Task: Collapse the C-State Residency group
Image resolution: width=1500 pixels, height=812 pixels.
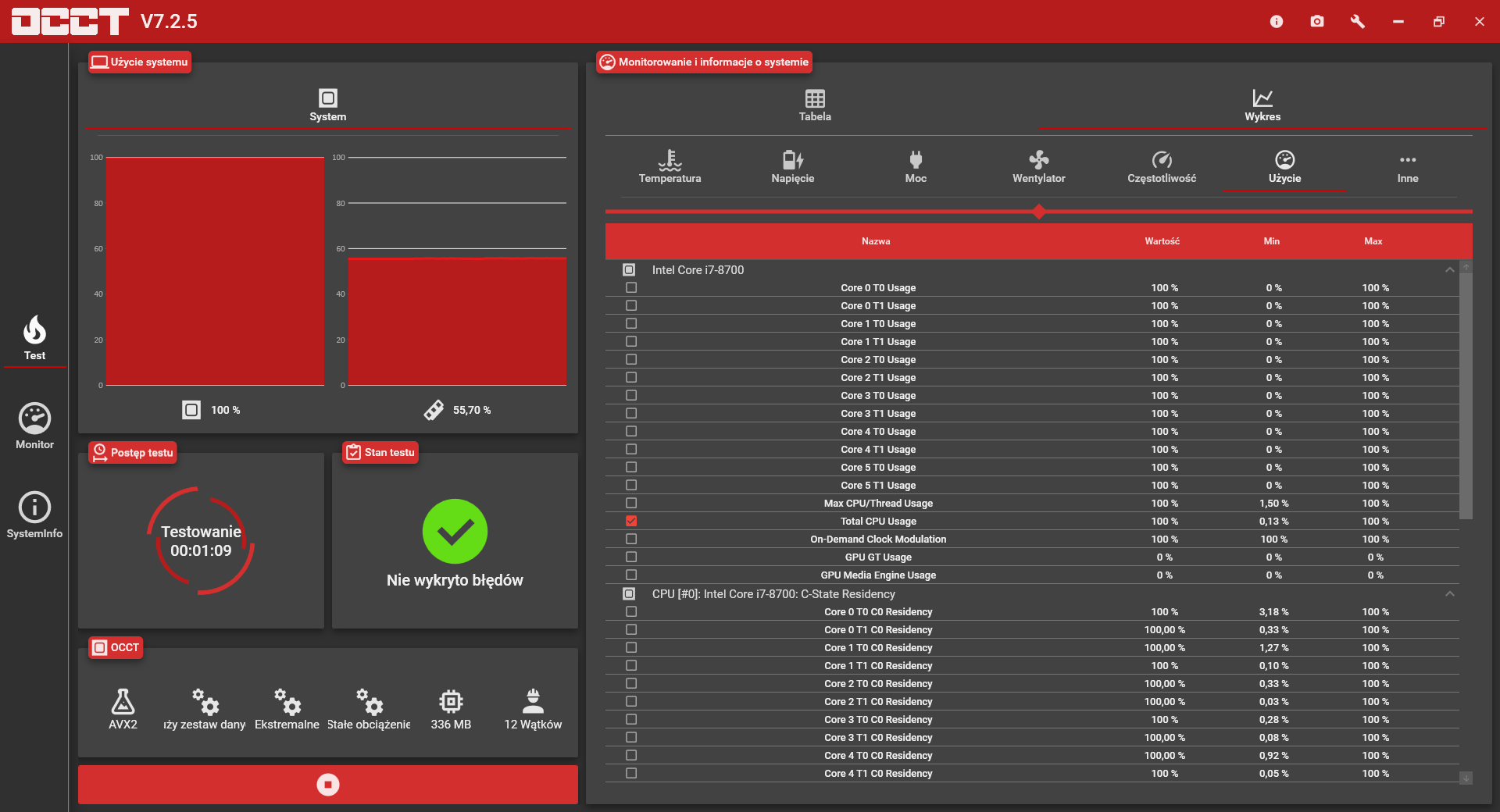Action: 1450,594
